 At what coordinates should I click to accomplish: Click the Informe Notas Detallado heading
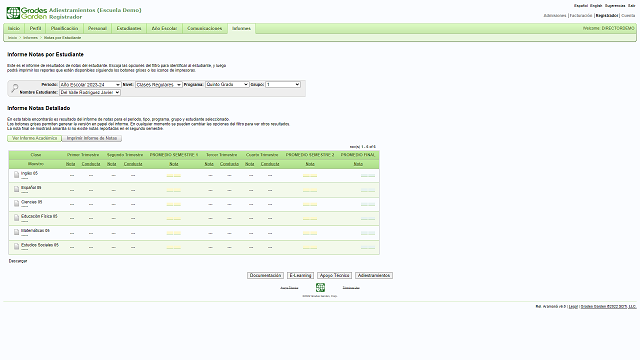coord(38,108)
